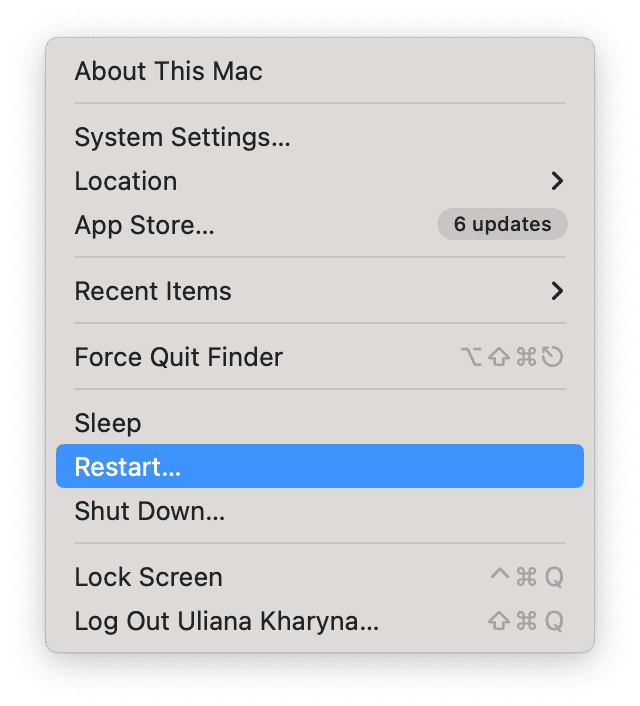This screenshot has height=706, width=640.
Task: Choose Shut Down from the menu
Action: (x=150, y=513)
